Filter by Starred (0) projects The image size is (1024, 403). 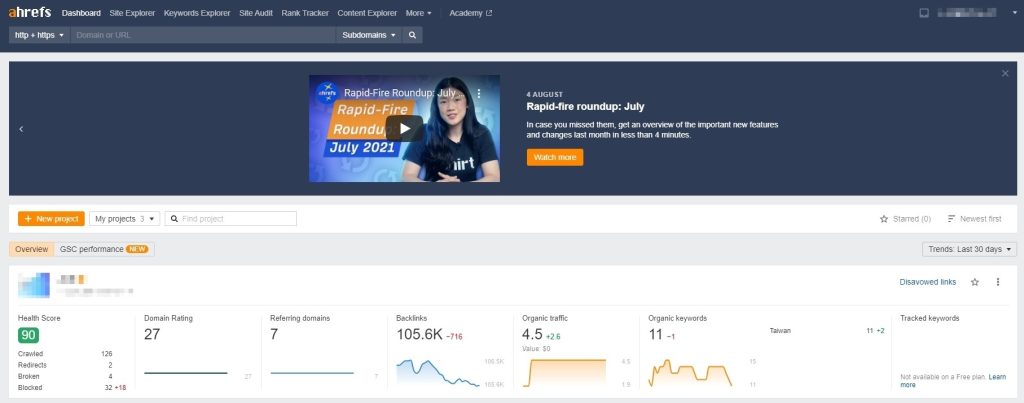click(x=905, y=219)
